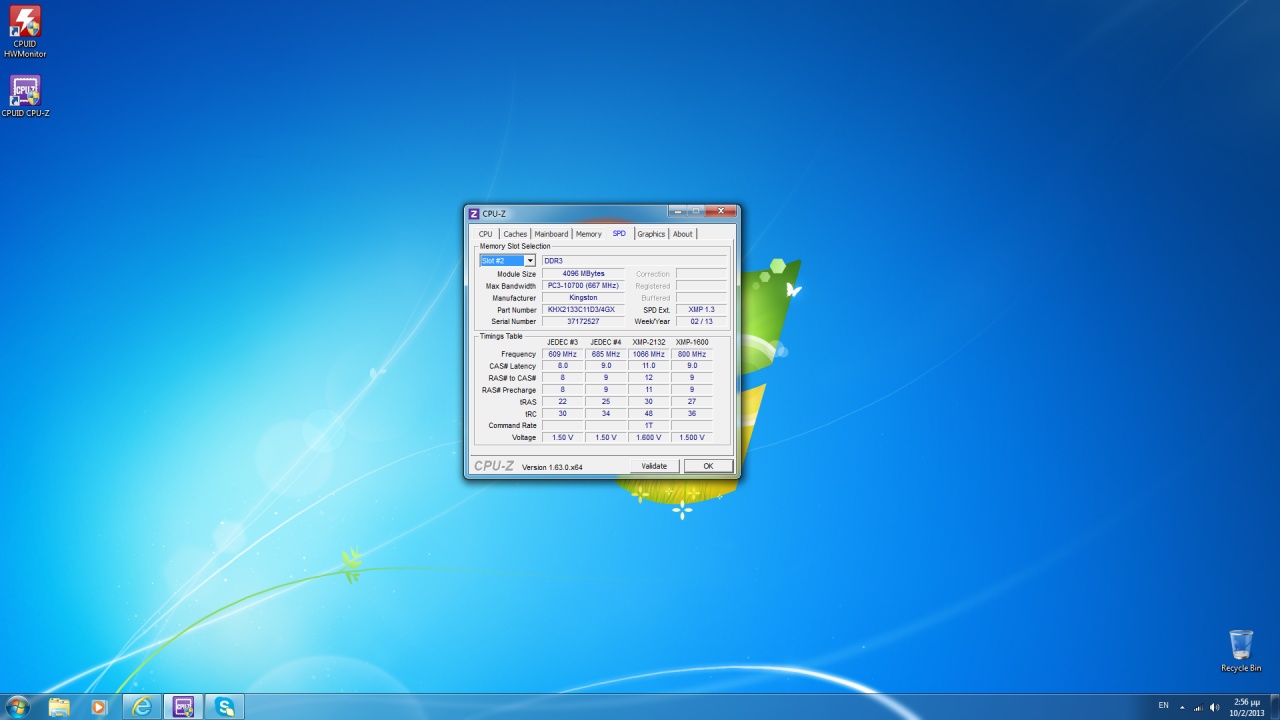Minimize the CPU-Z window
Screen dimensions: 1280x720
(677, 211)
